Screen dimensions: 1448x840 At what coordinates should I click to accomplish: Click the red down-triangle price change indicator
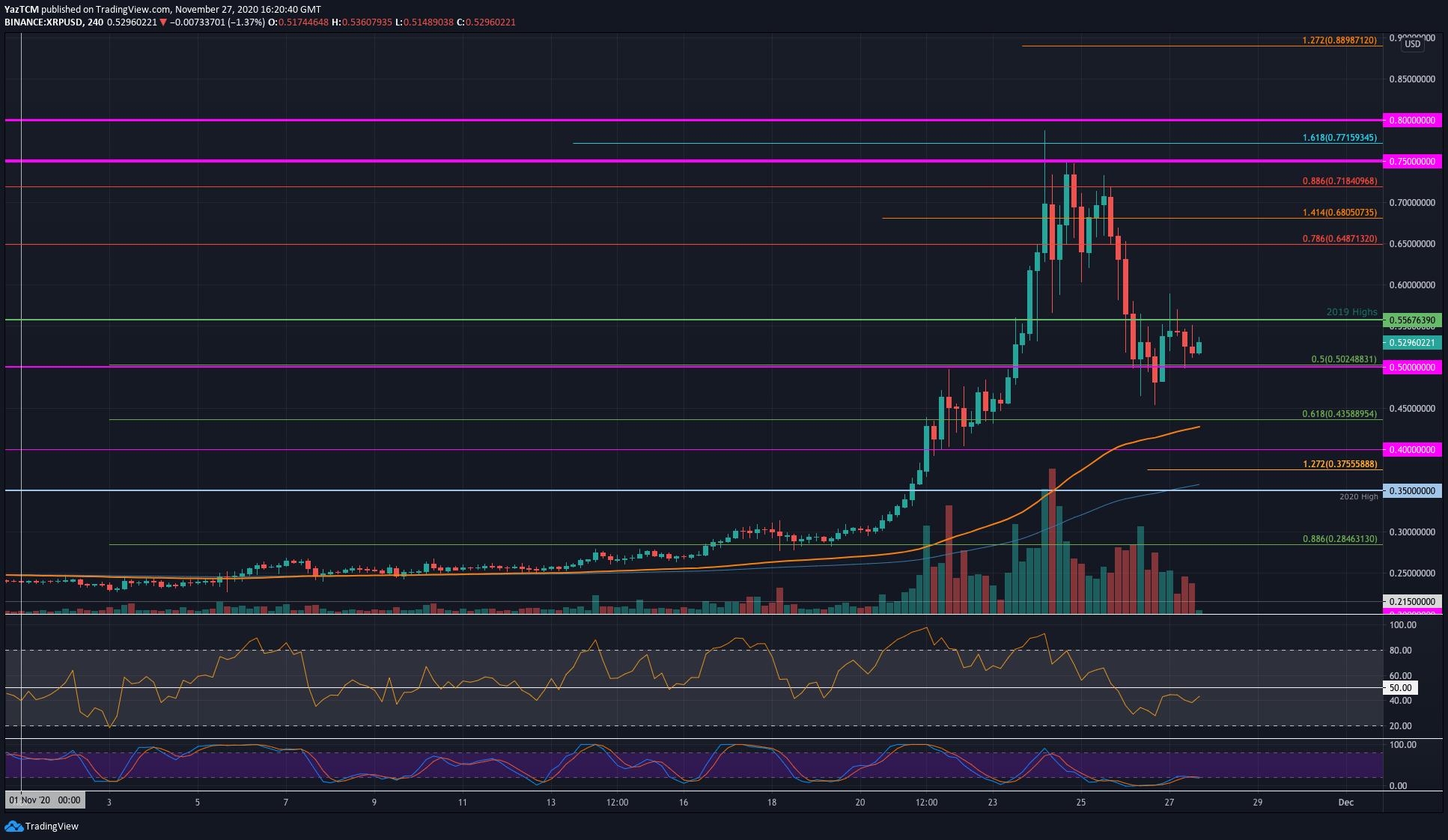pyautogui.click(x=162, y=22)
